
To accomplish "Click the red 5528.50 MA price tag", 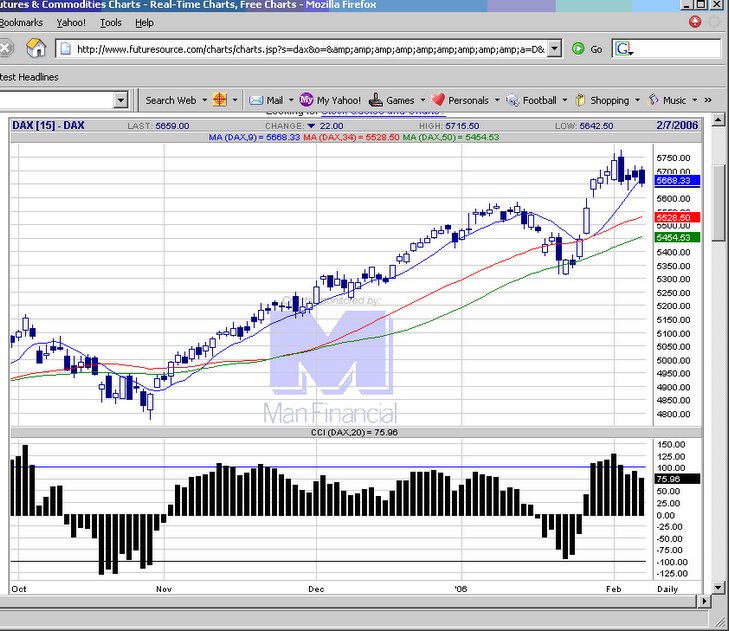I will click(x=677, y=217).
